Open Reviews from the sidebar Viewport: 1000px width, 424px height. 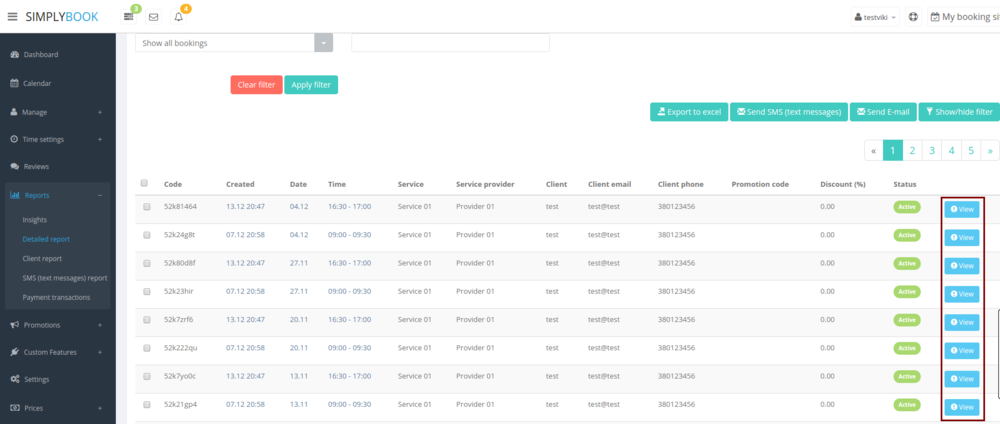tap(36, 166)
